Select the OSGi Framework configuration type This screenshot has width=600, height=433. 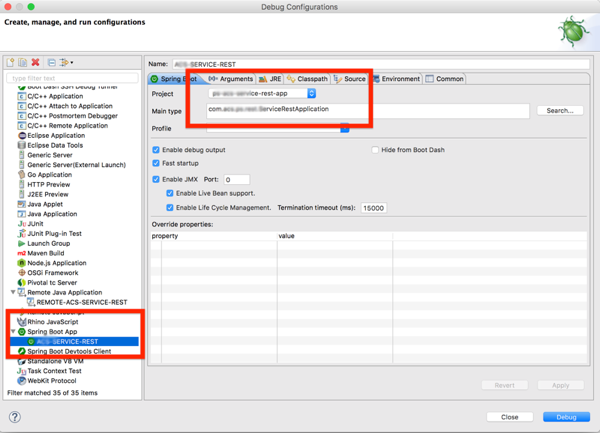pyautogui.click(x=52, y=273)
